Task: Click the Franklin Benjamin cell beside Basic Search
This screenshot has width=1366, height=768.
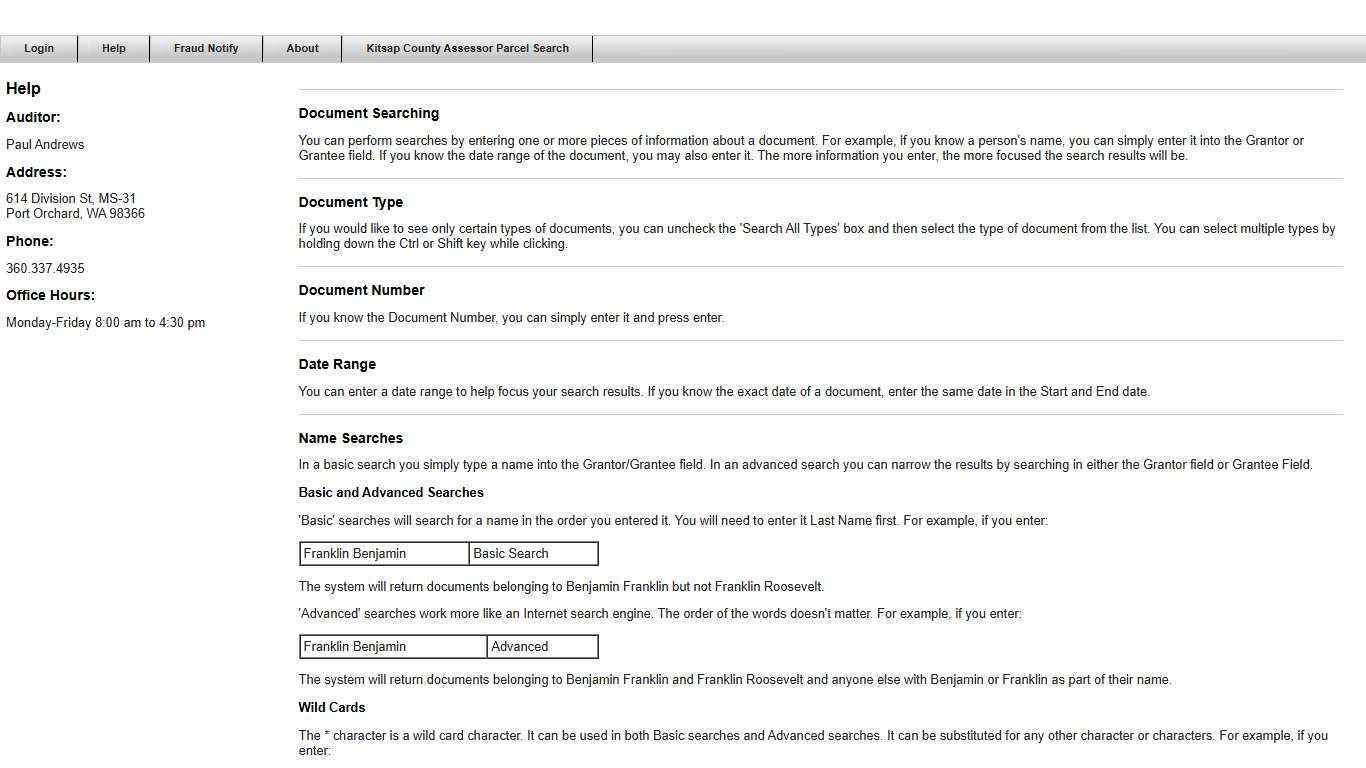Action: click(x=384, y=553)
